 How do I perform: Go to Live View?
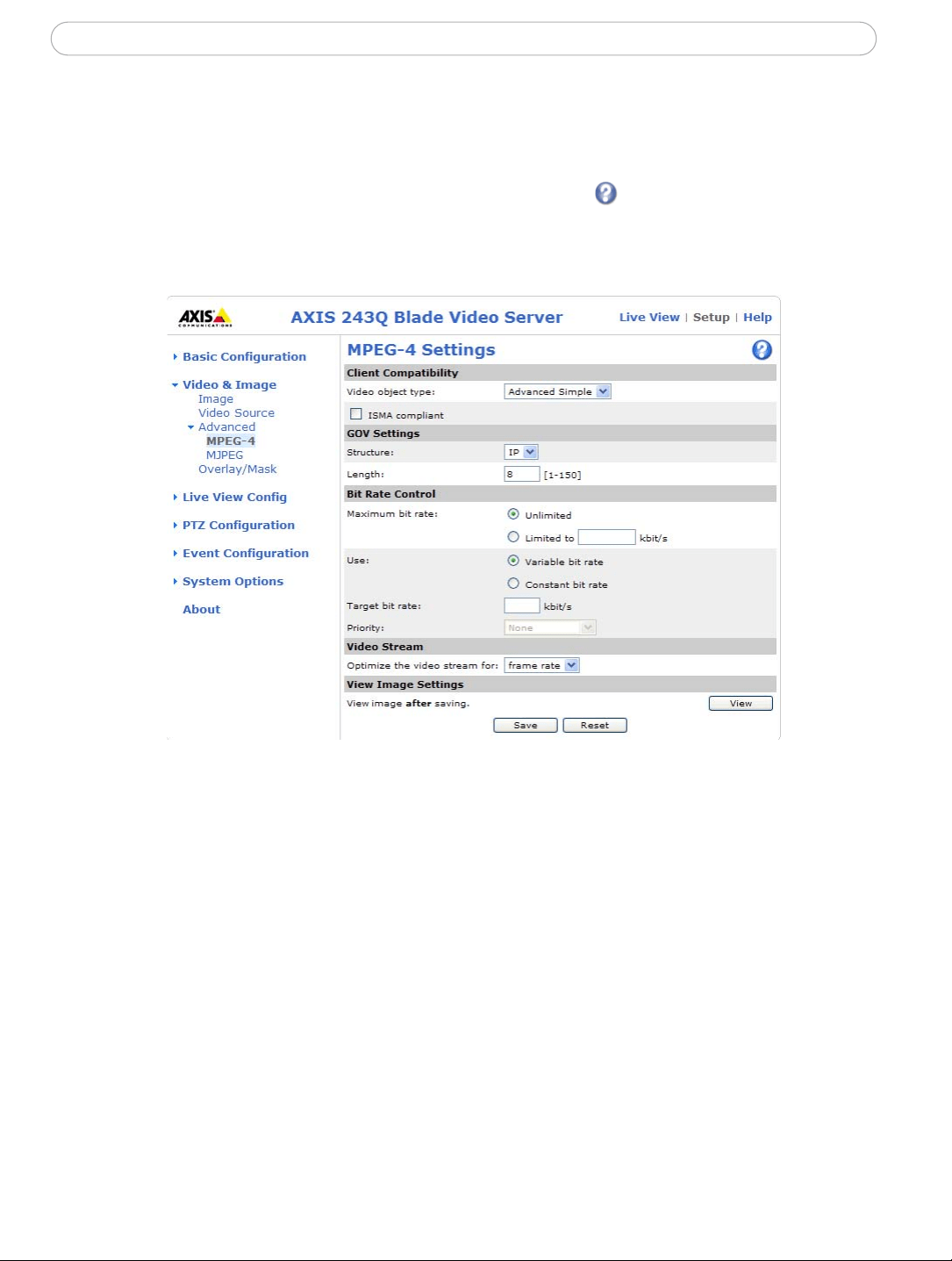click(649, 318)
